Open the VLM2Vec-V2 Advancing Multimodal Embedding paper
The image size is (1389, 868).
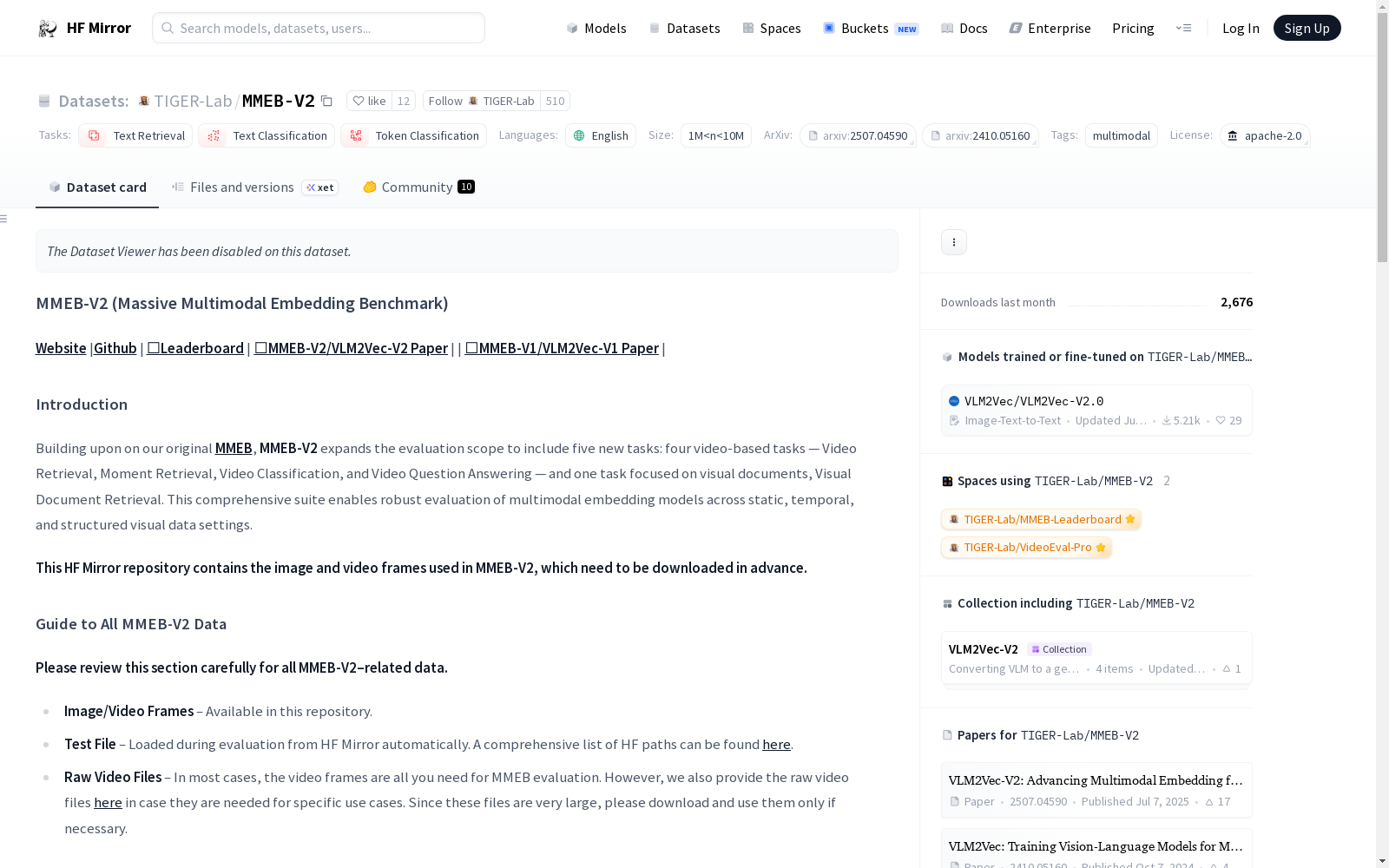[1096, 790]
